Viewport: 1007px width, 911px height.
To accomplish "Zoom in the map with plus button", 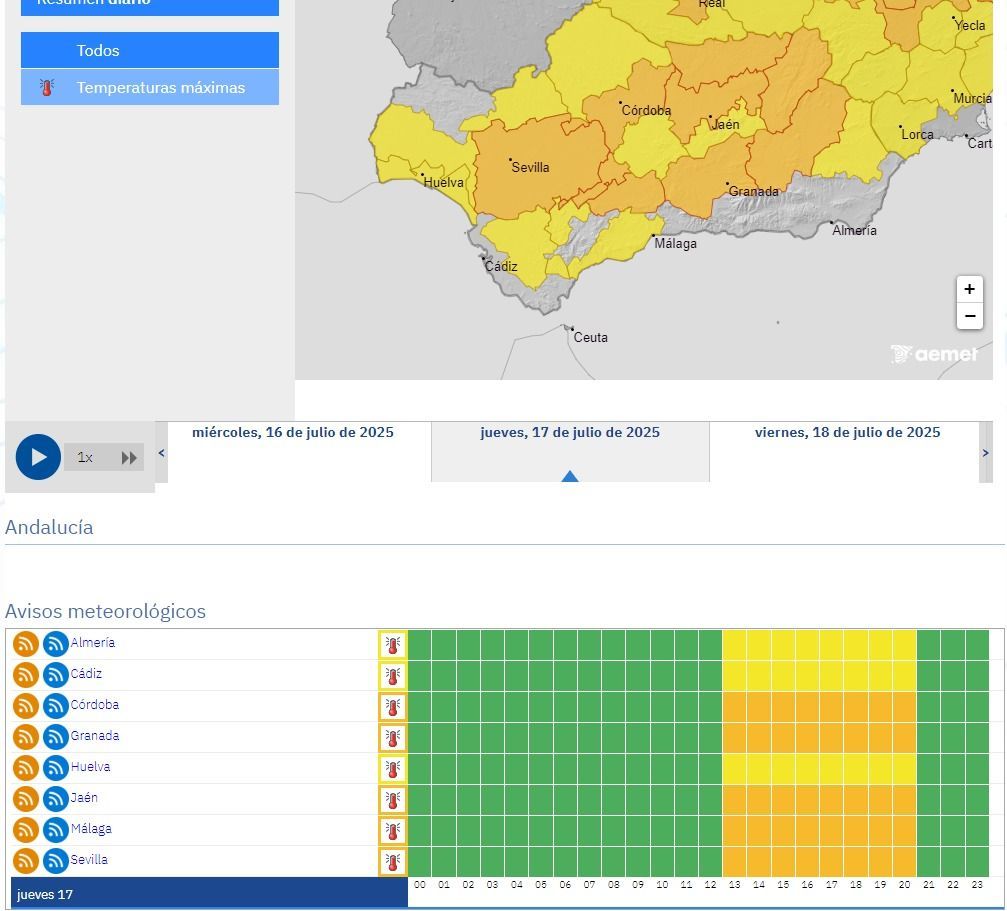I will [x=969, y=290].
